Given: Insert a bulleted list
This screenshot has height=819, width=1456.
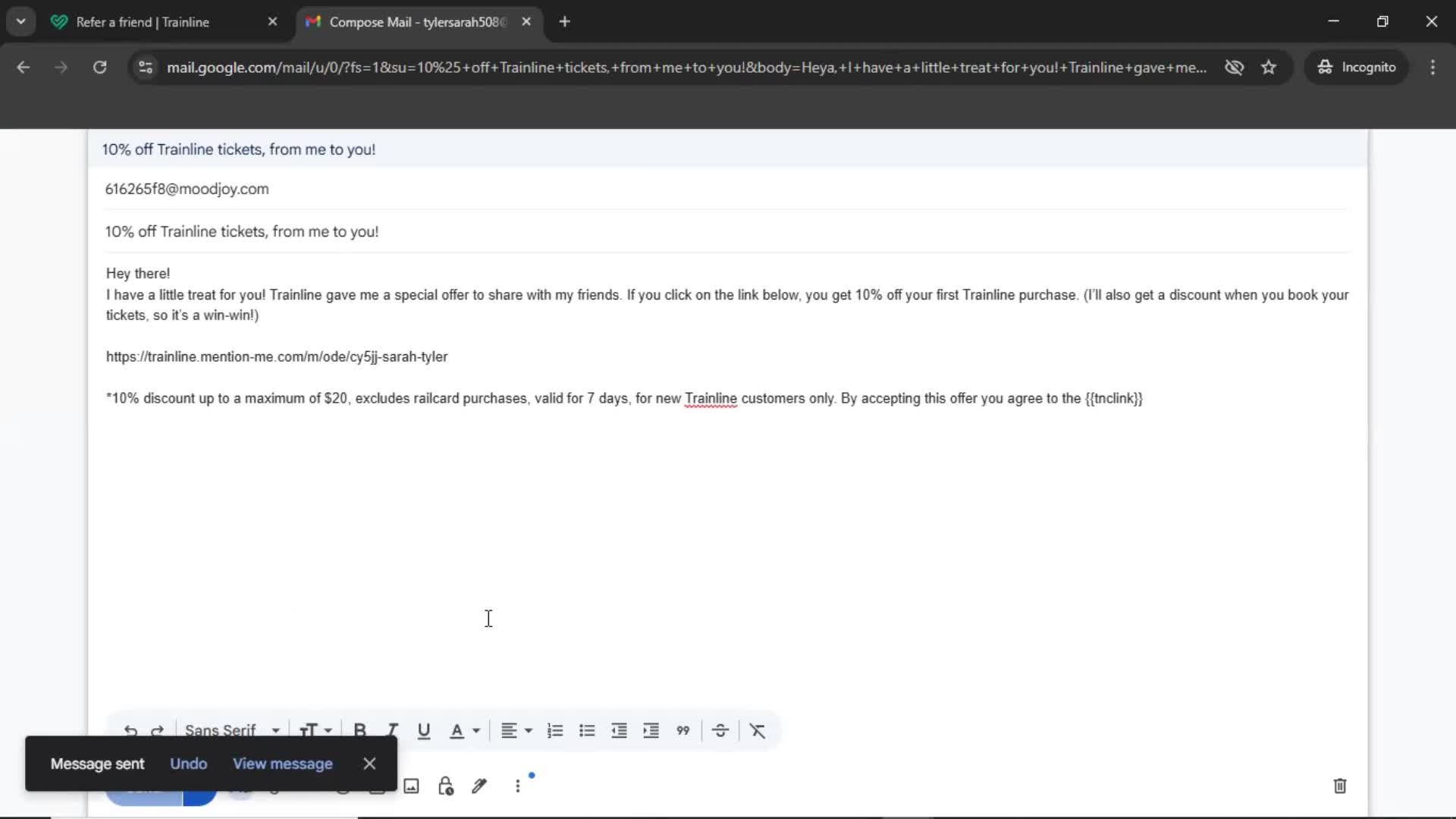Looking at the screenshot, I should (587, 730).
